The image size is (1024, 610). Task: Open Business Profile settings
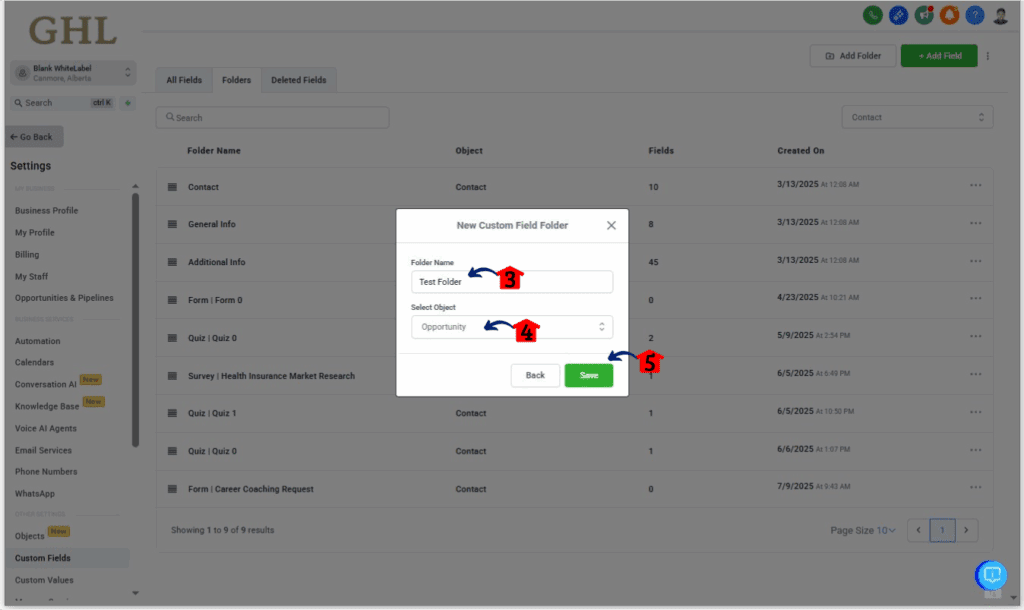[x=46, y=210]
